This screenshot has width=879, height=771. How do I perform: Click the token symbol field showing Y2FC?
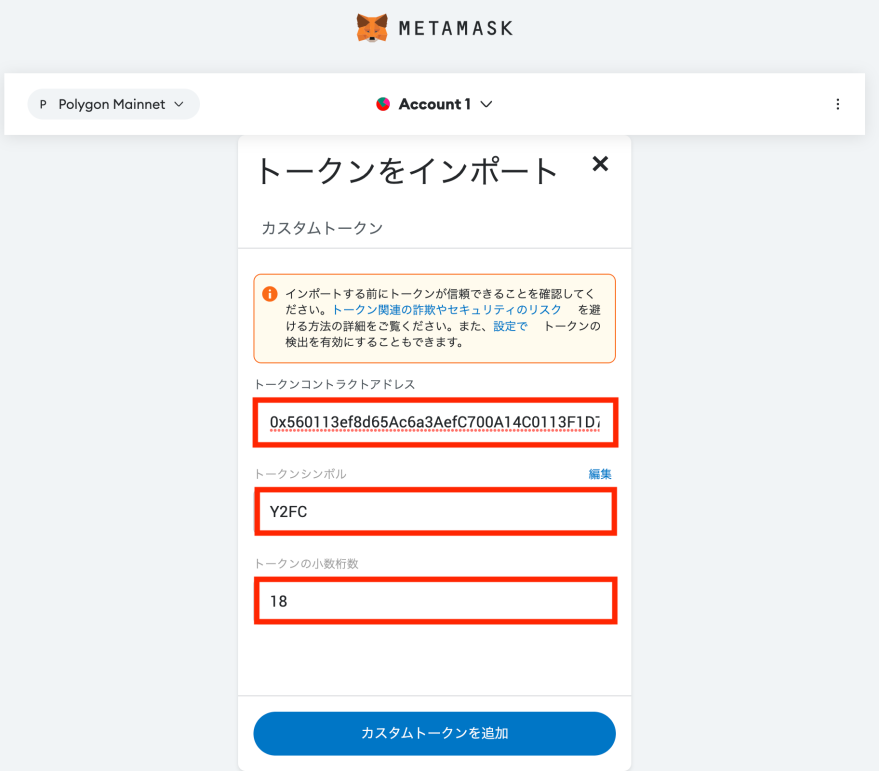pos(436,511)
